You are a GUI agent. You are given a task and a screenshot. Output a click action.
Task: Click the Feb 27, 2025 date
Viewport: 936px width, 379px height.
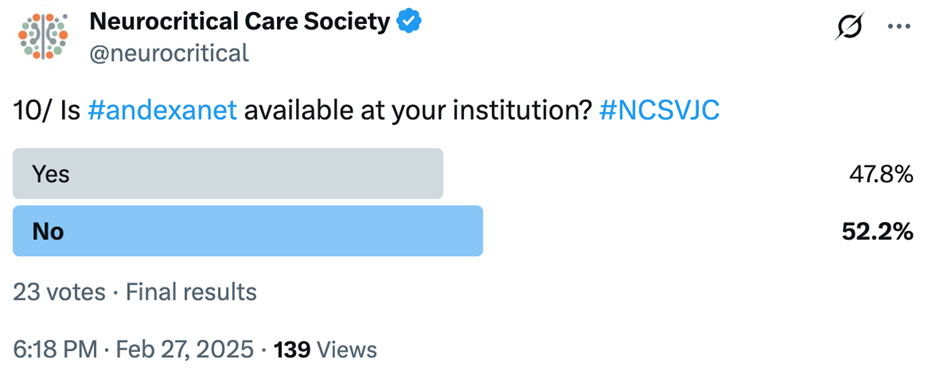(x=184, y=350)
